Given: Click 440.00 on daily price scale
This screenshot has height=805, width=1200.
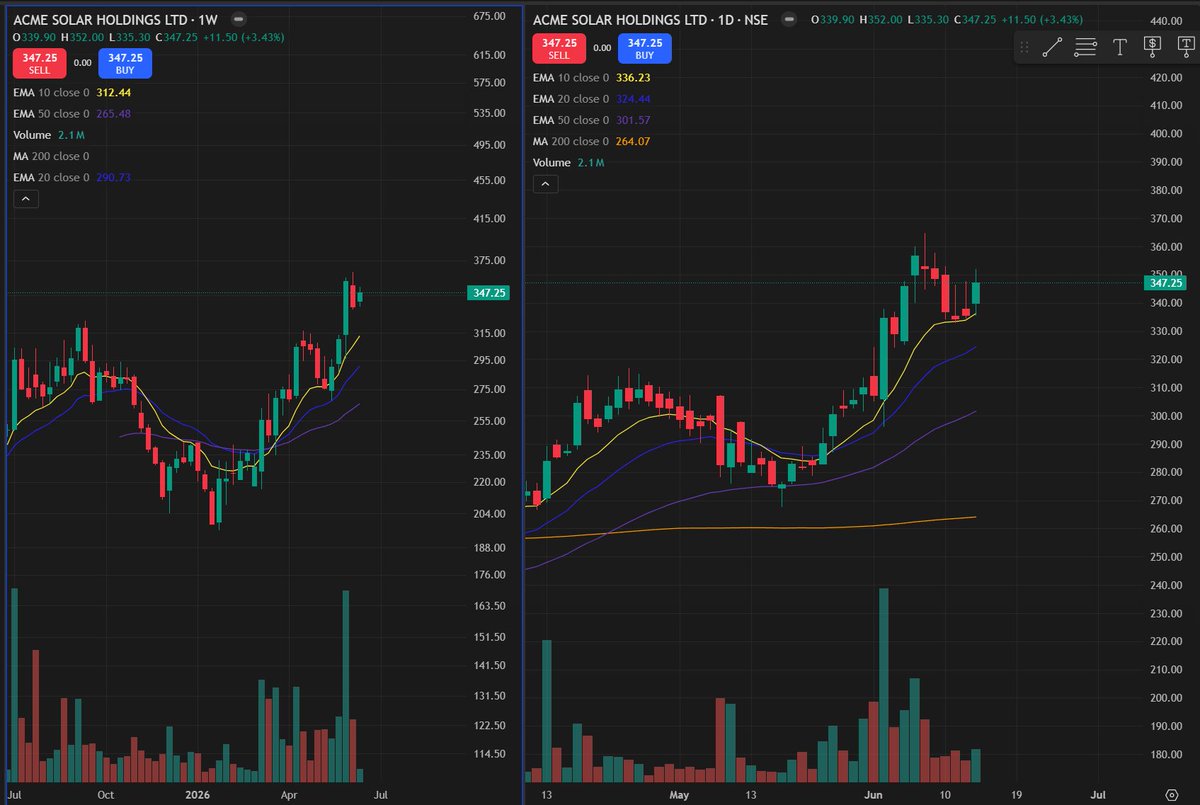Looking at the screenshot, I should [1165, 21].
